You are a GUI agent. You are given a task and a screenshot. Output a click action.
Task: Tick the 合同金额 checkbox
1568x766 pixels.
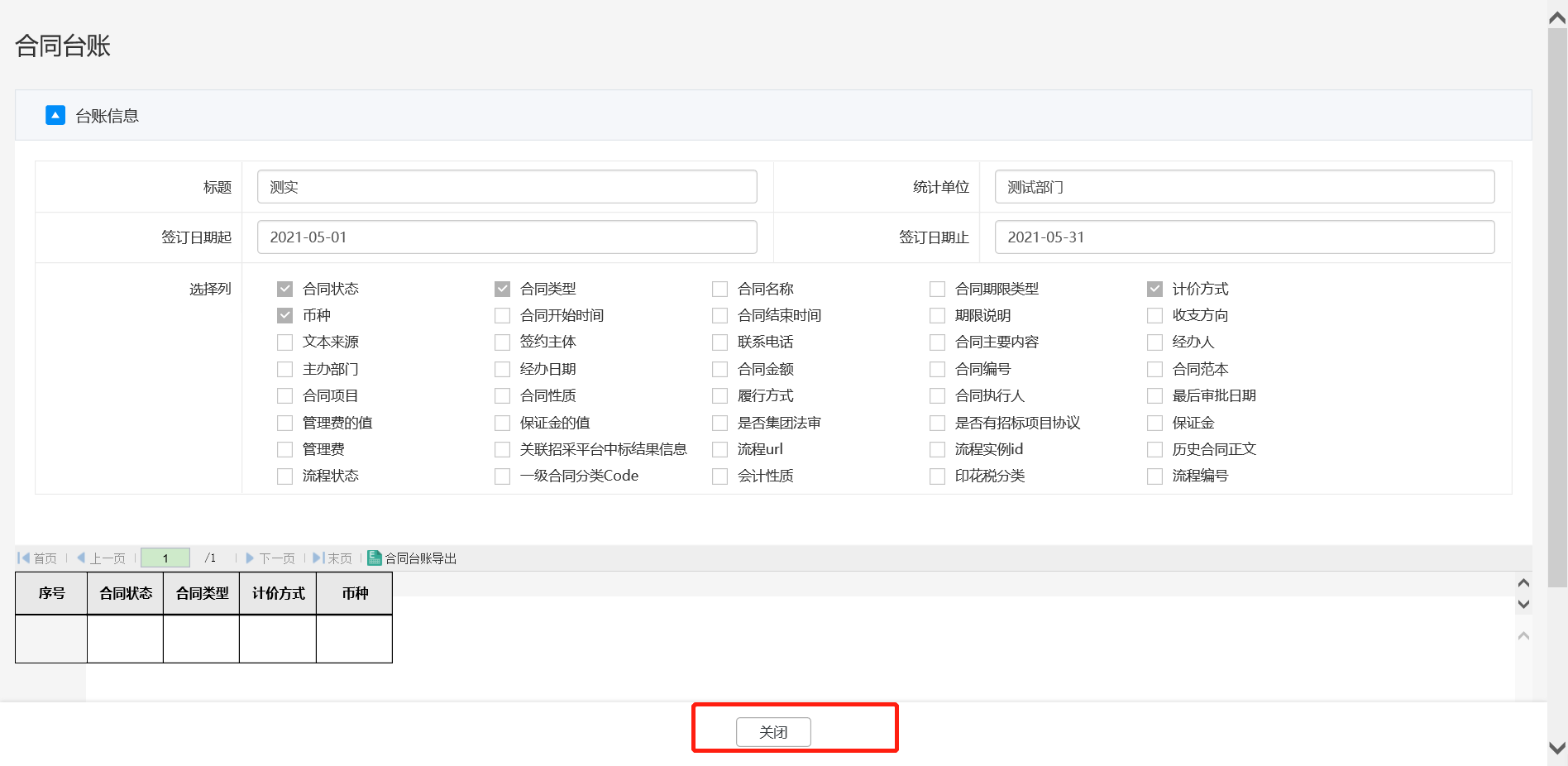(x=720, y=369)
